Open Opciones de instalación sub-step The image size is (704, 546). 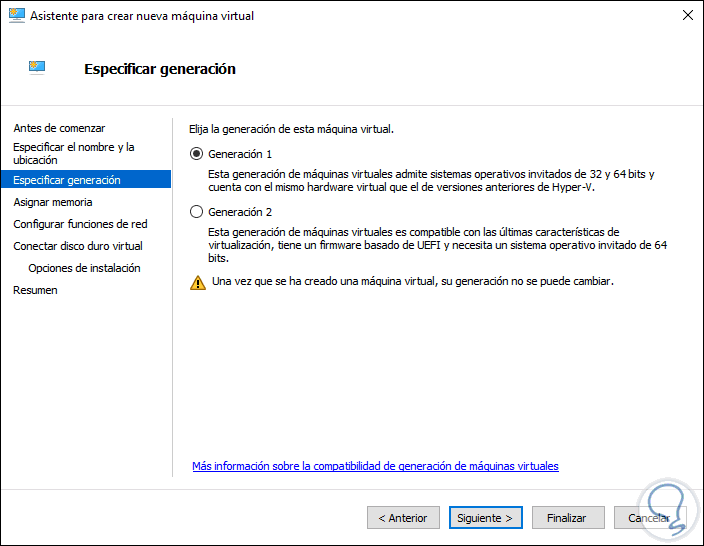[84, 268]
